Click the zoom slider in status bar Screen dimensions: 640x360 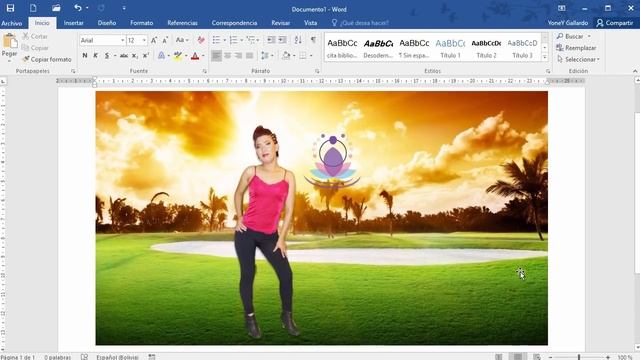coord(579,357)
